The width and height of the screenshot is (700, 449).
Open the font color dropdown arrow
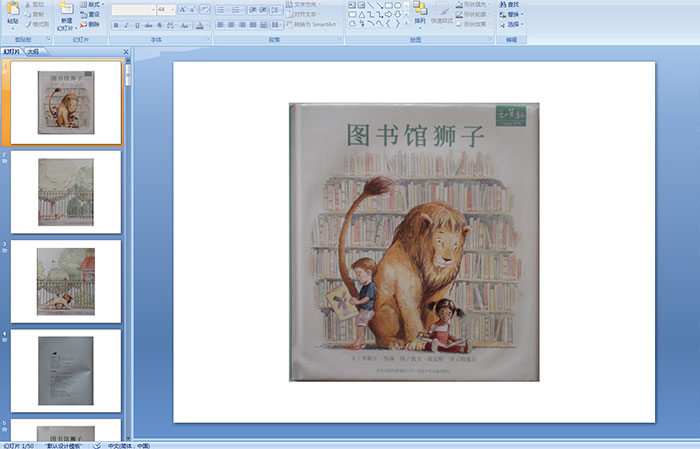[207, 25]
